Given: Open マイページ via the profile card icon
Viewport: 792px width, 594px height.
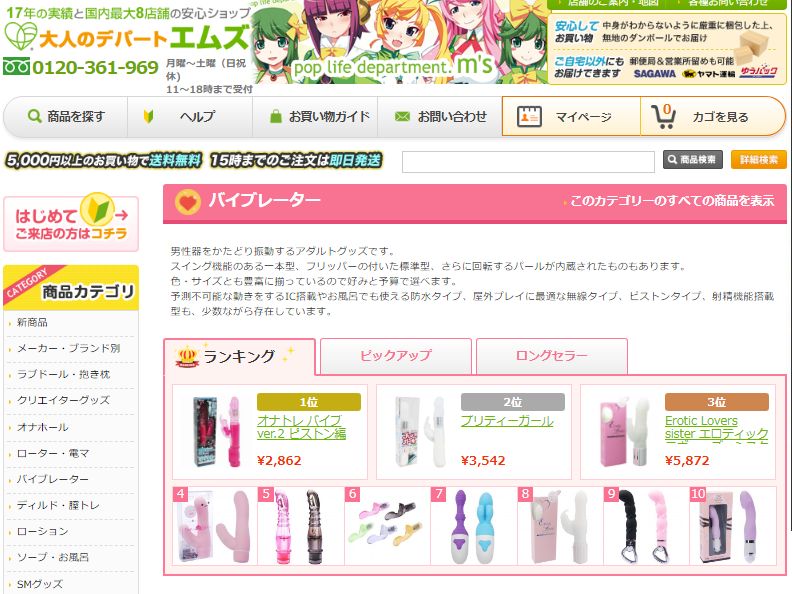Looking at the screenshot, I should coord(529,117).
